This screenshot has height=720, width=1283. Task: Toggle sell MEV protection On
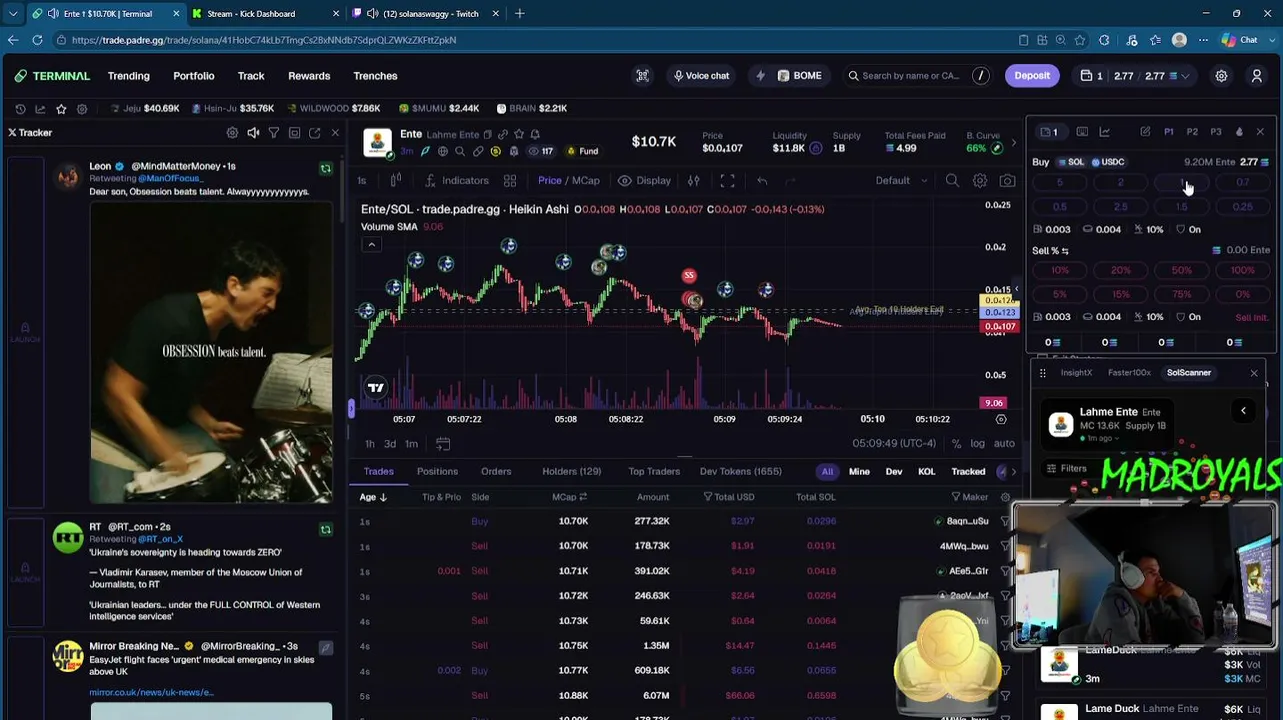tap(1189, 317)
